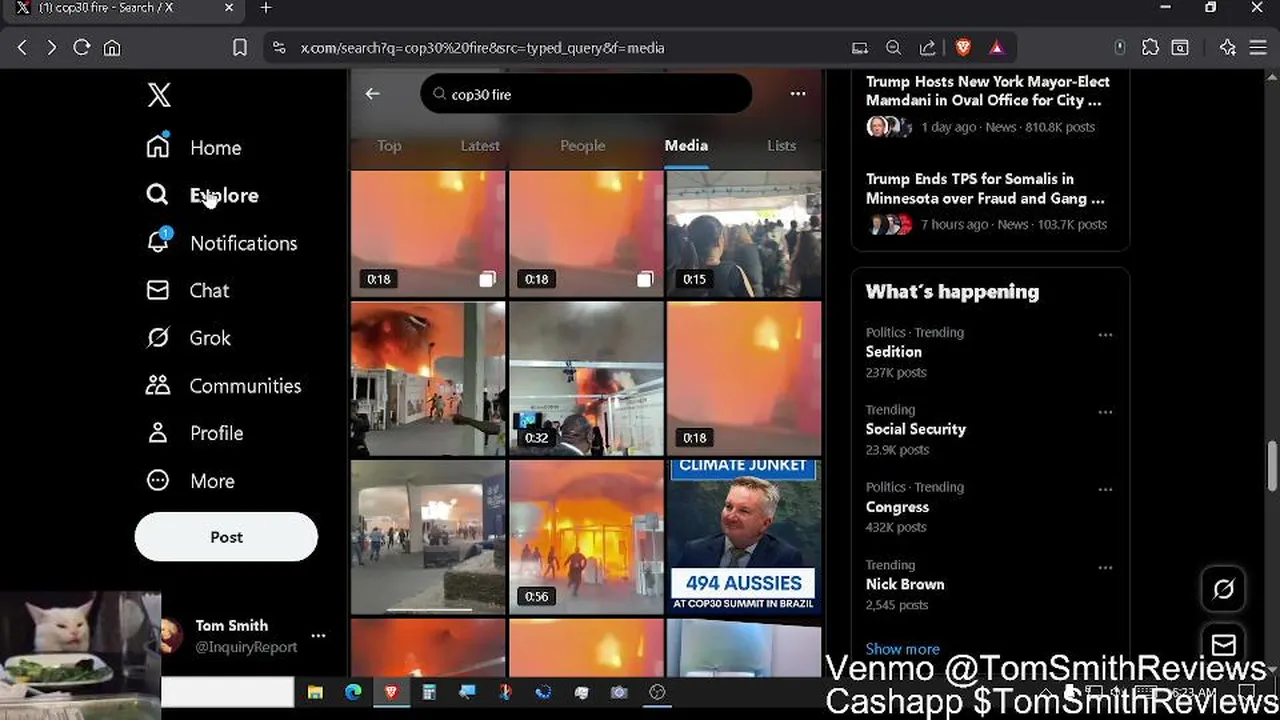The width and height of the screenshot is (1280, 720).
Task: Open the zoom magnifier icon in address bar
Action: coord(893,47)
